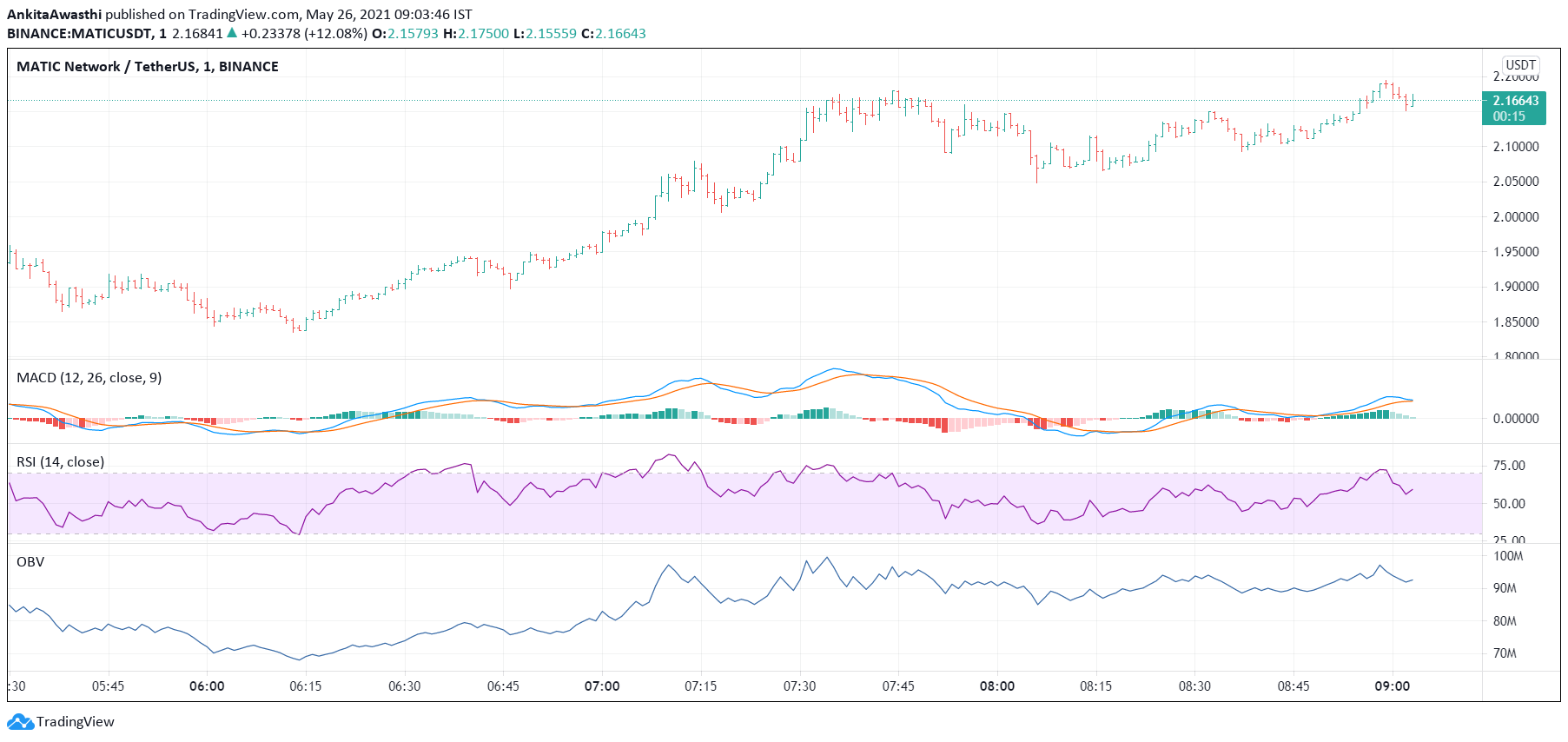
Task: Click the 00:15 candle countdown timer
Action: 1509,116
